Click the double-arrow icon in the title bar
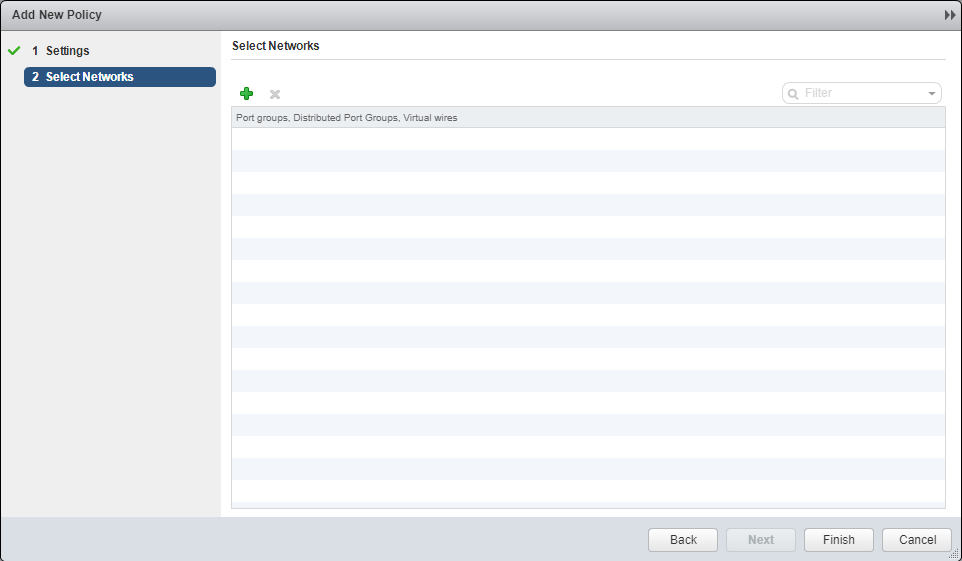The width and height of the screenshot is (962, 561). pyautogui.click(x=949, y=16)
